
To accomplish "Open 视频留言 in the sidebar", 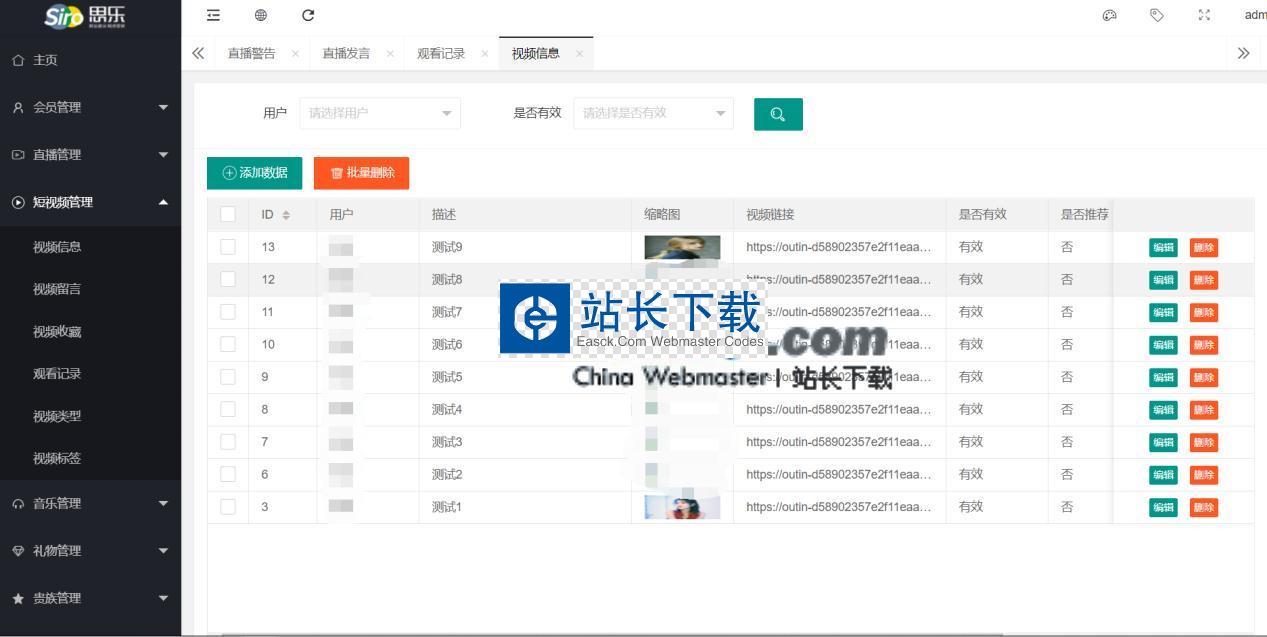I will [x=57, y=289].
